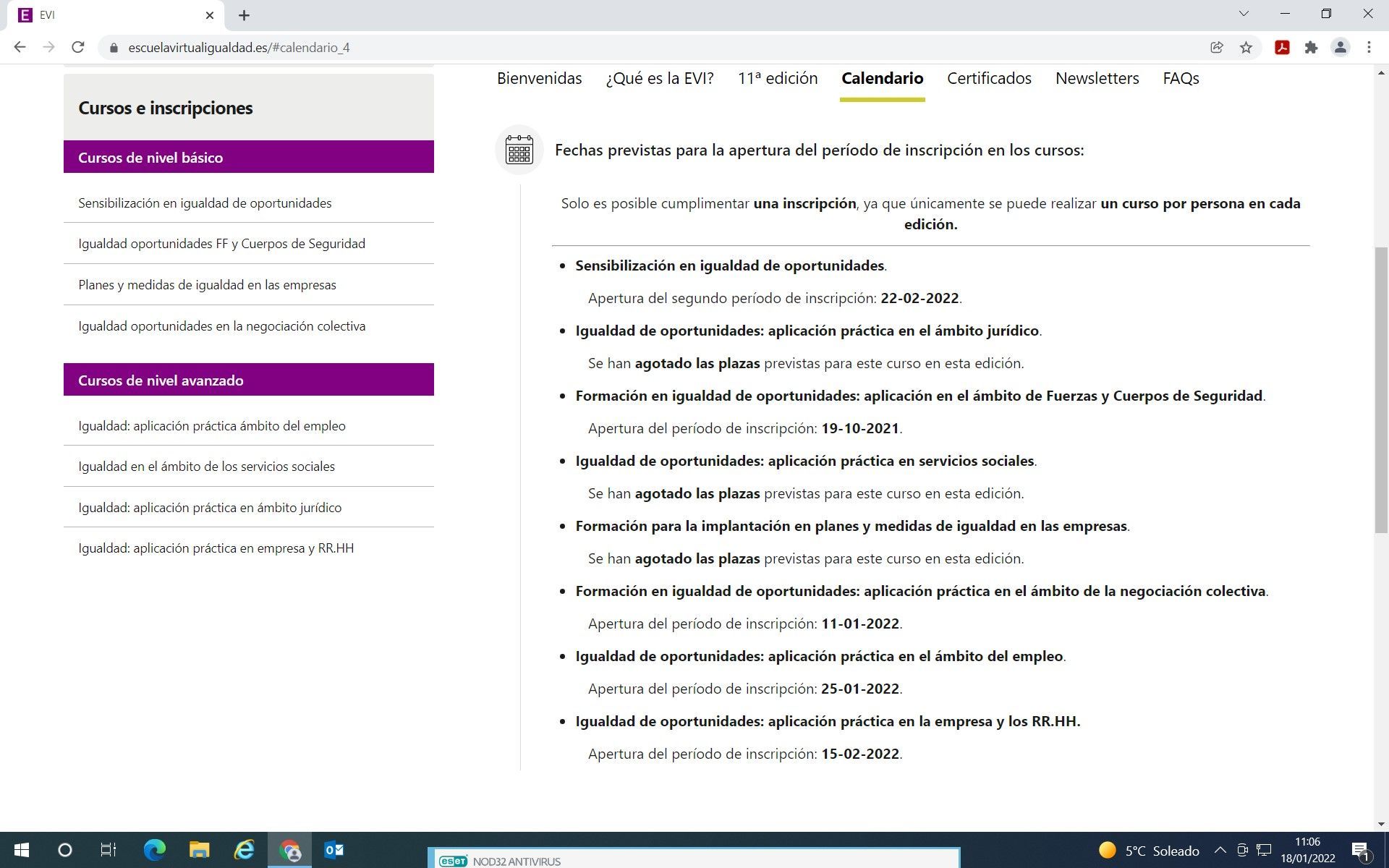Click the calendar entry about ámbito jurídico
The width and height of the screenshot is (1389, 868).
(807, 331)
